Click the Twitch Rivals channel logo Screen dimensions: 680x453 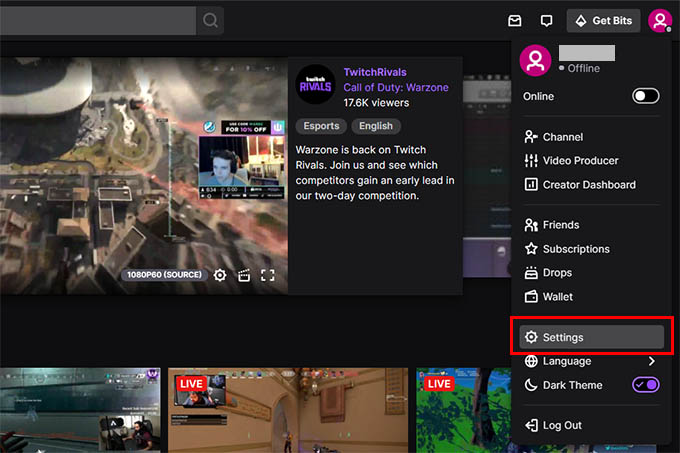coord(315,84)
